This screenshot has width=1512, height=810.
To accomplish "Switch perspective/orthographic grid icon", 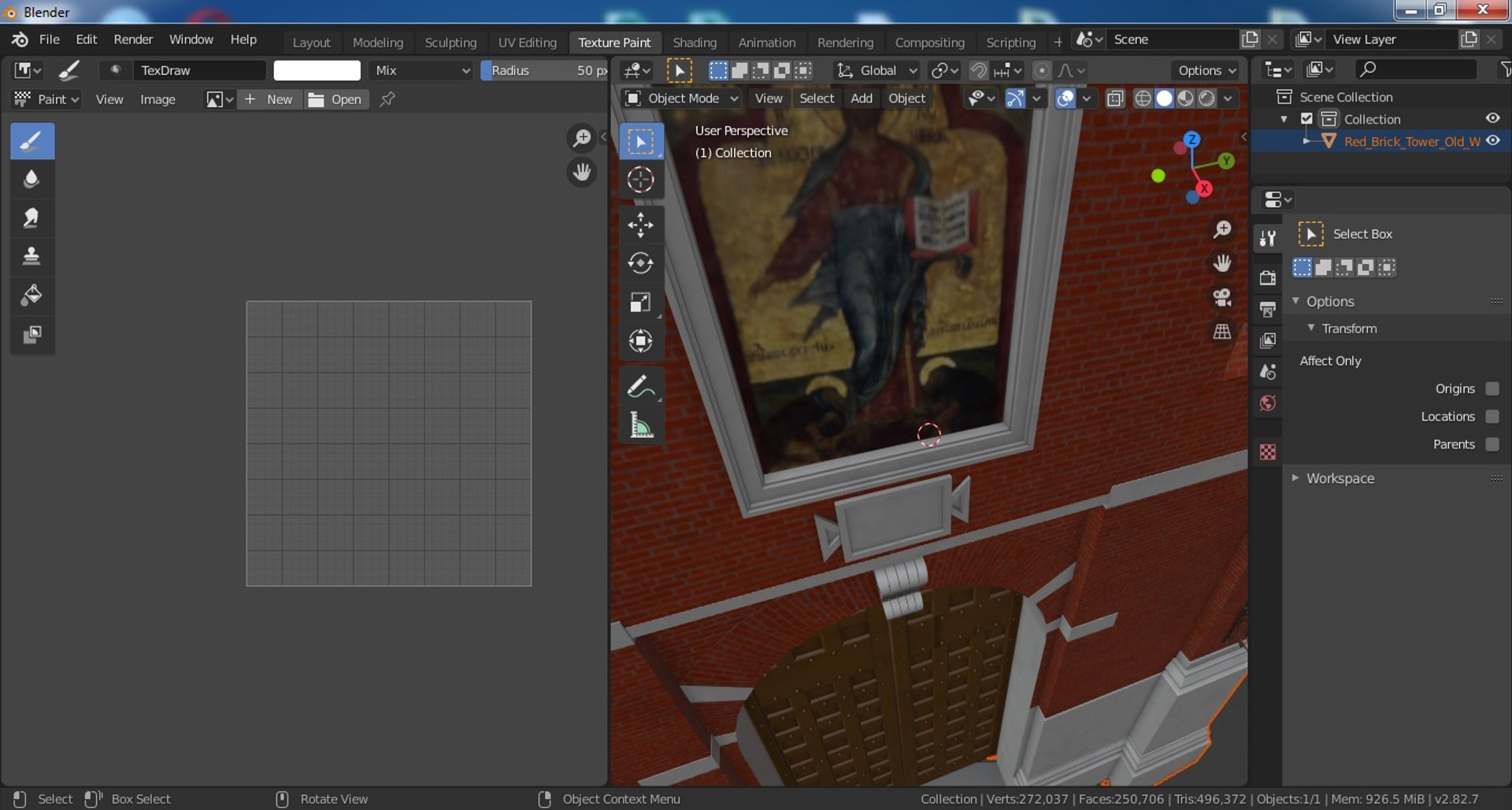I will pos(1222,332).
